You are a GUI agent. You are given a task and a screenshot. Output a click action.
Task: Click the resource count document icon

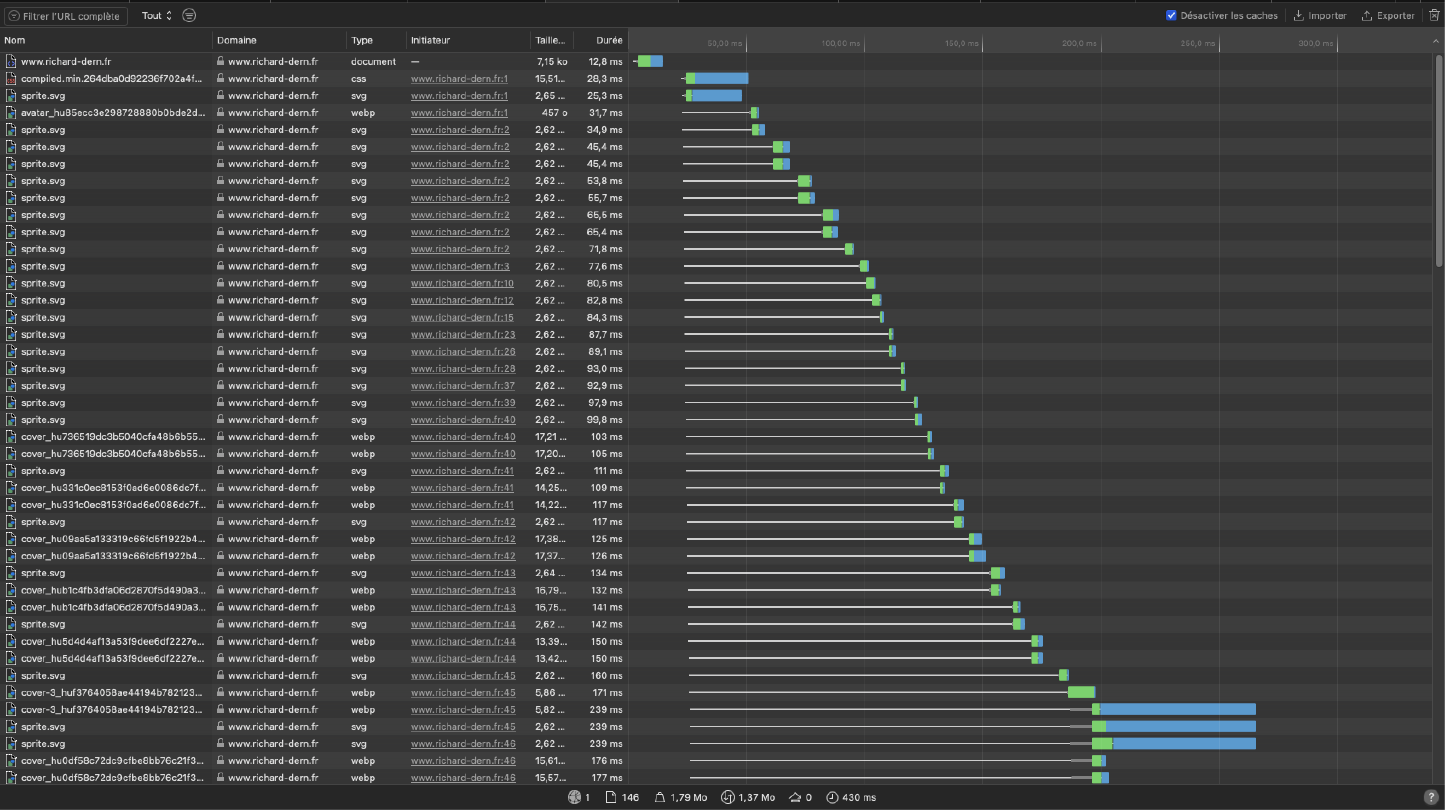pyautogui.click(x=611, y=797)
